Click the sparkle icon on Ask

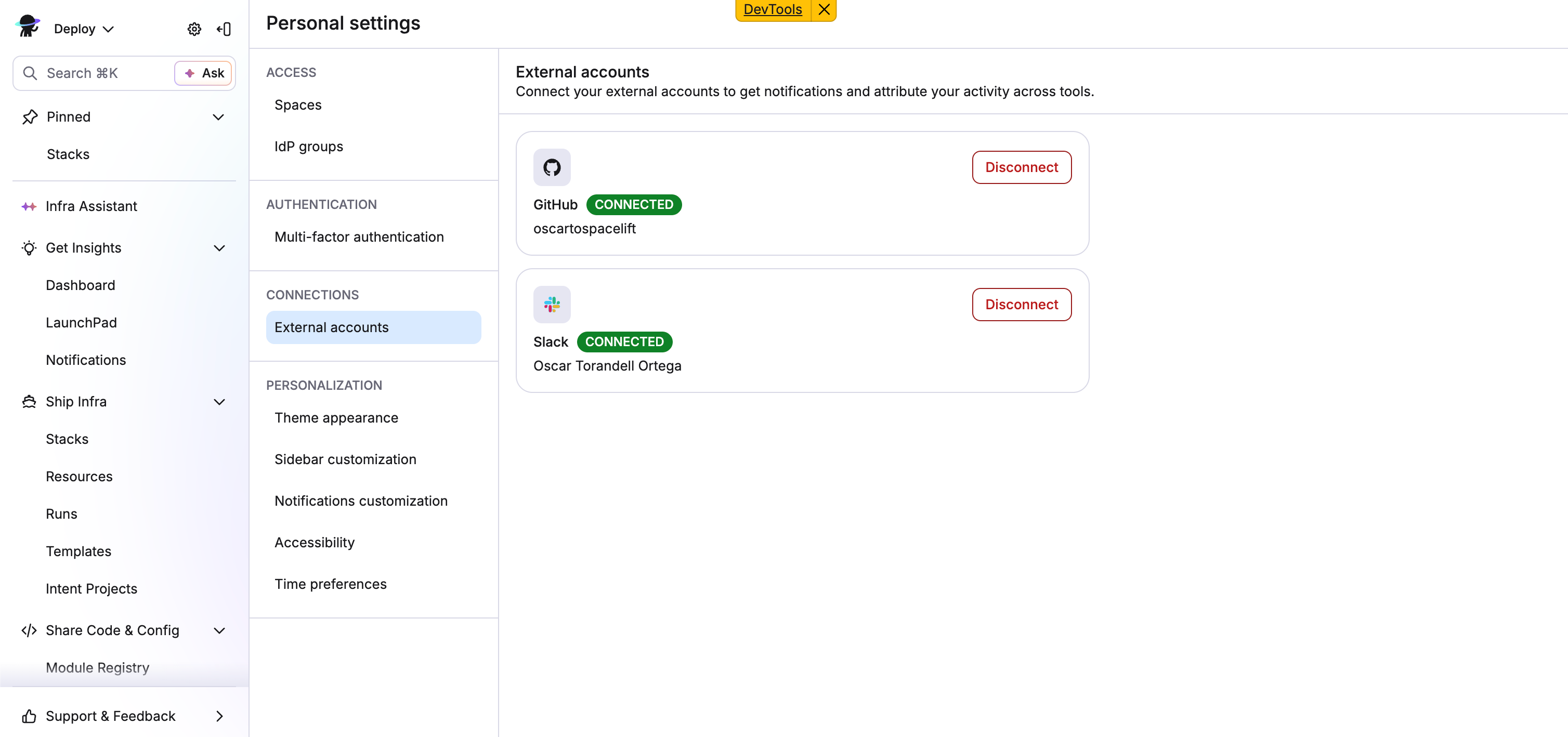coord(190,73)
